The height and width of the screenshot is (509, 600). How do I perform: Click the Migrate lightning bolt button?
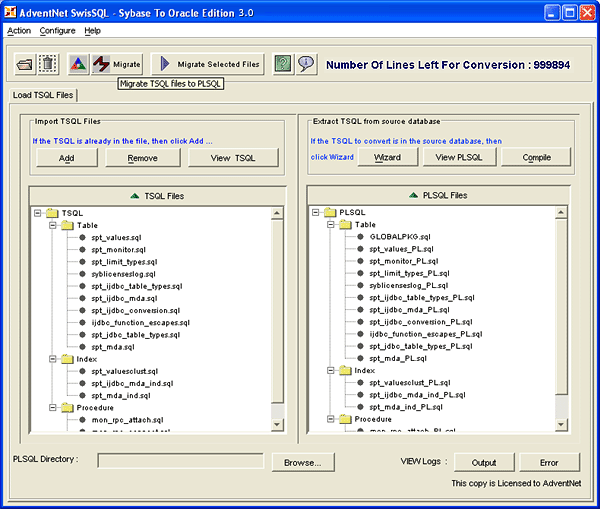click(x=117, y=64)
